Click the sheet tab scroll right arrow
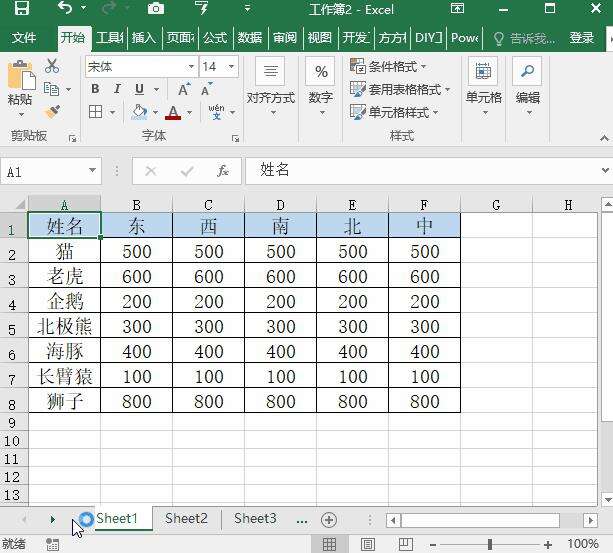The width and height of the screenshot is (613, 553). click(52, 519)
